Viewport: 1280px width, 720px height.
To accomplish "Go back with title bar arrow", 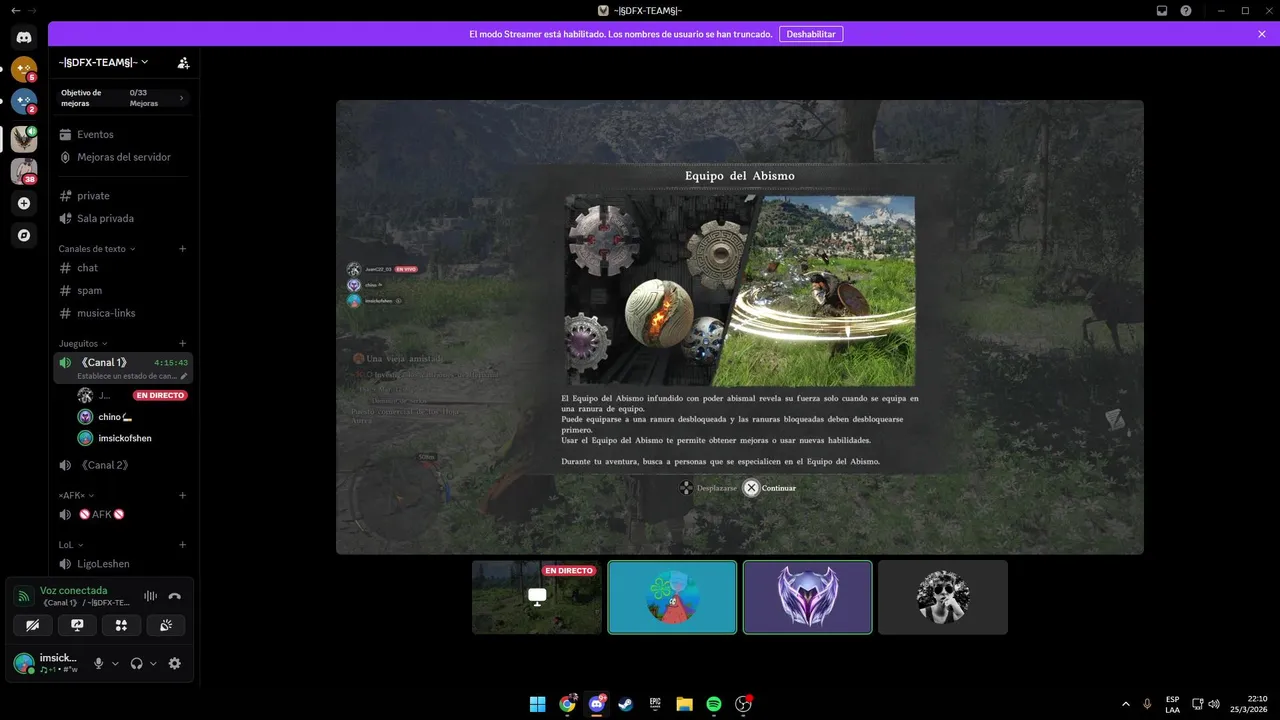I will coord(15,10).
